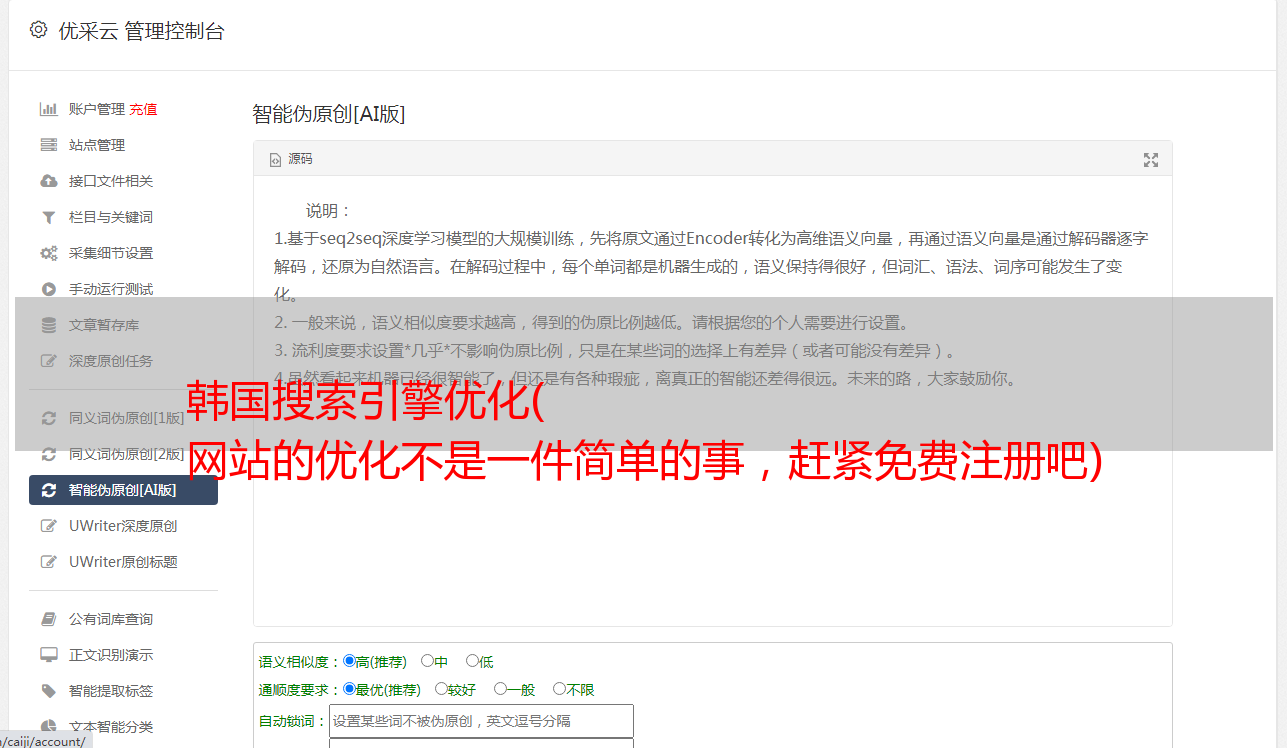Click the bar chart icon for 账户管理
Screen dimensions: 1287x748
click(48, 109)
